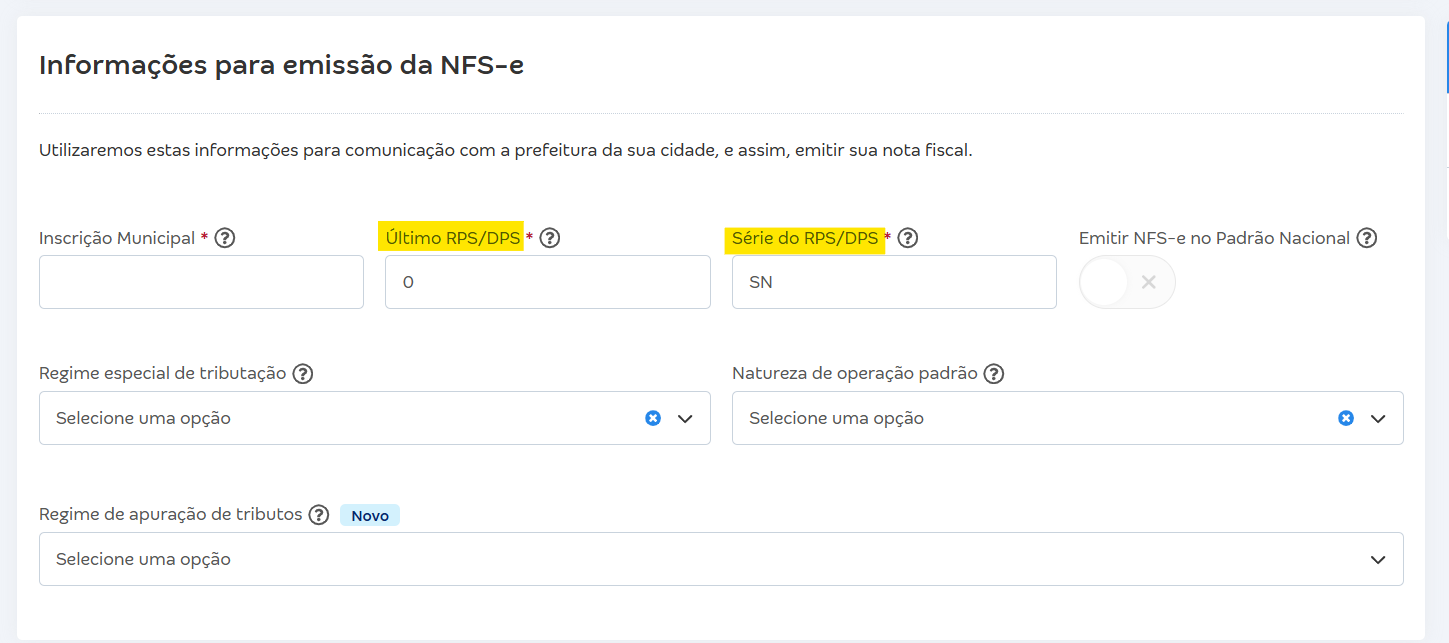This screenshot has height=643, width=1449.
Task: Click inside the Inscrição Municipal input field
Action: pyautogui.click(x=200, y=281)
